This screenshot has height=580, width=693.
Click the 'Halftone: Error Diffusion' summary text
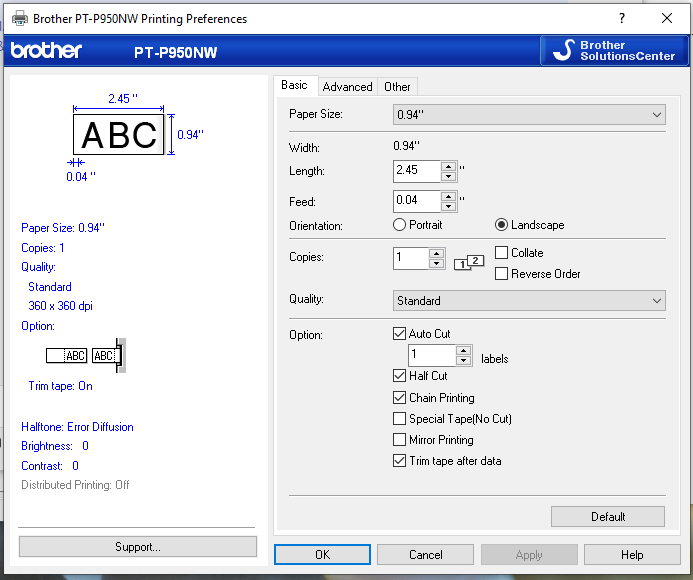pyautogui.click(x=77, y=427)
